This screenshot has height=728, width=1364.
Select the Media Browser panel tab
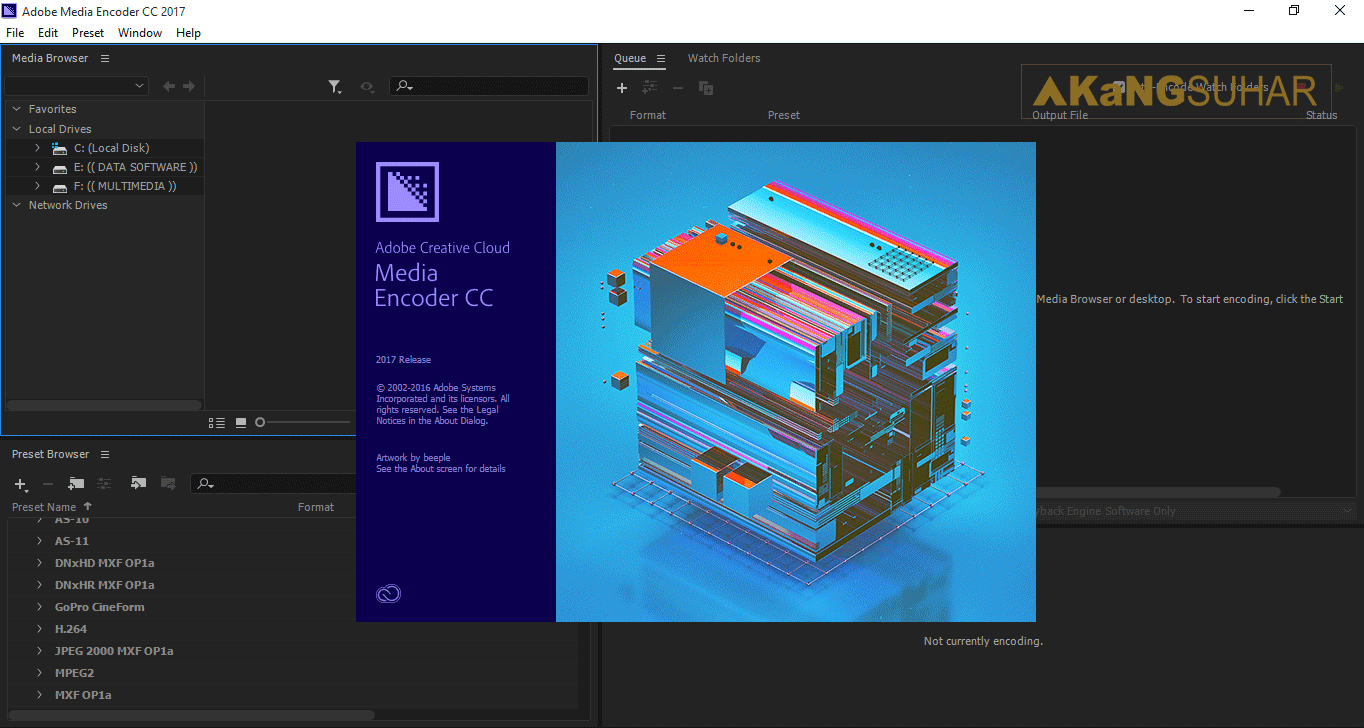50,58
